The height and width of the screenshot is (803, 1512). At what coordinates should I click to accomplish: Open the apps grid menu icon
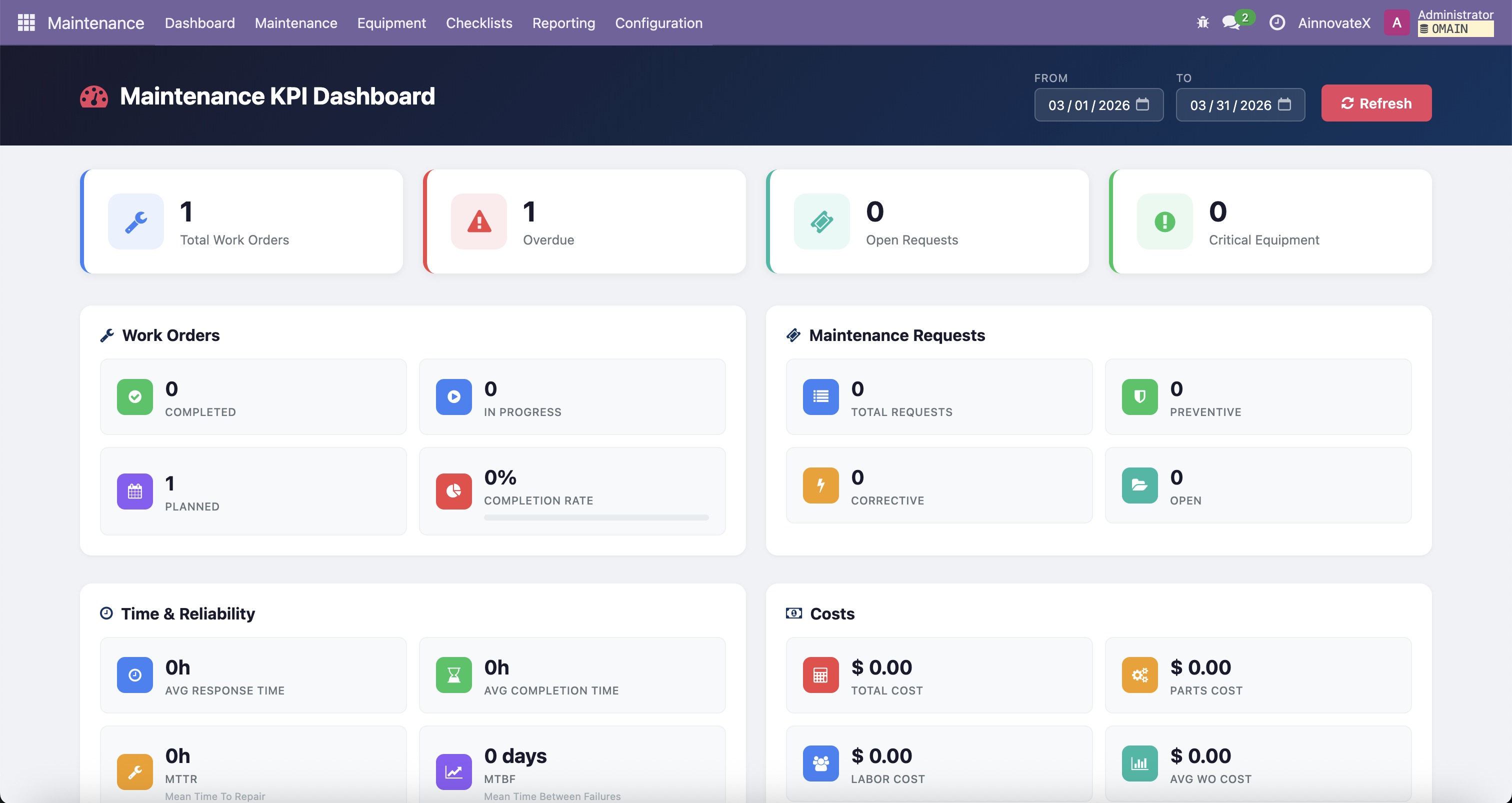(26, 23)
